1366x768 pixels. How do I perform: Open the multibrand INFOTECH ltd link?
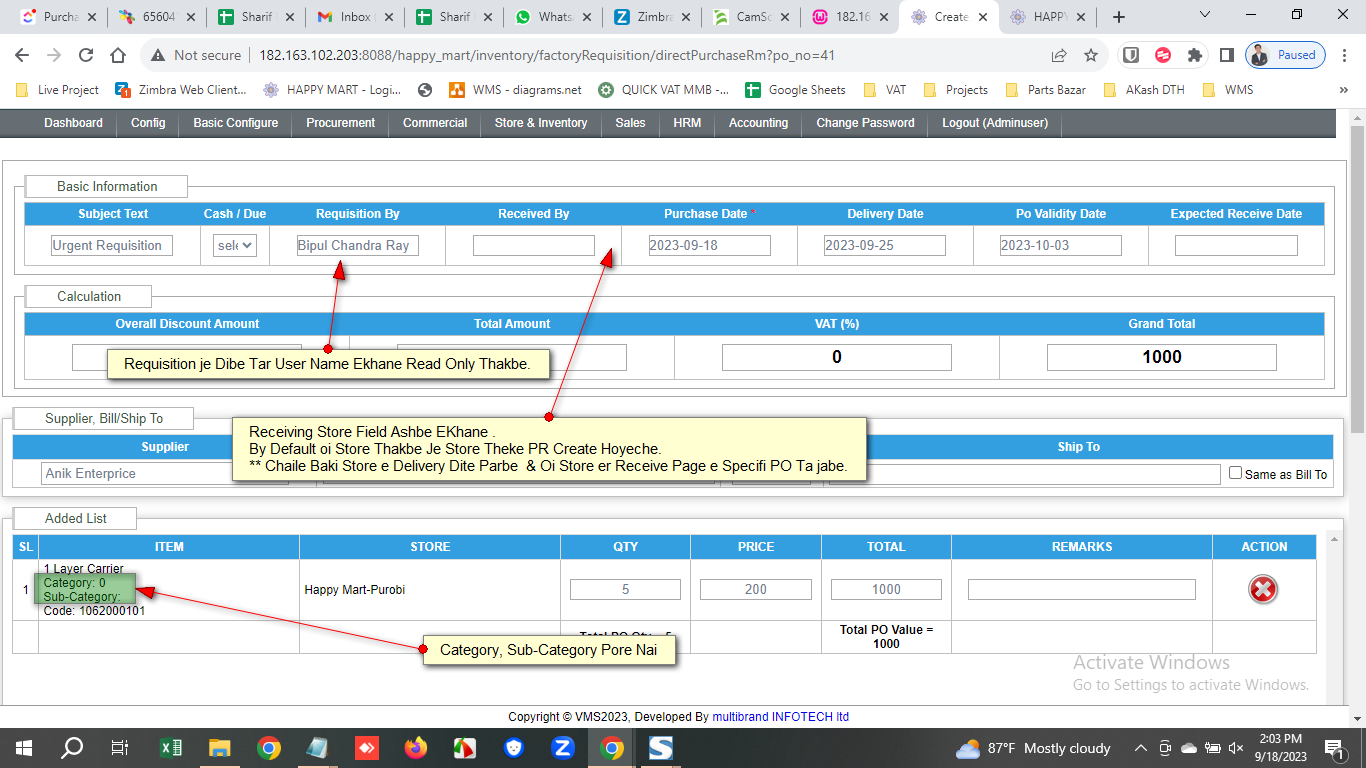781,717
